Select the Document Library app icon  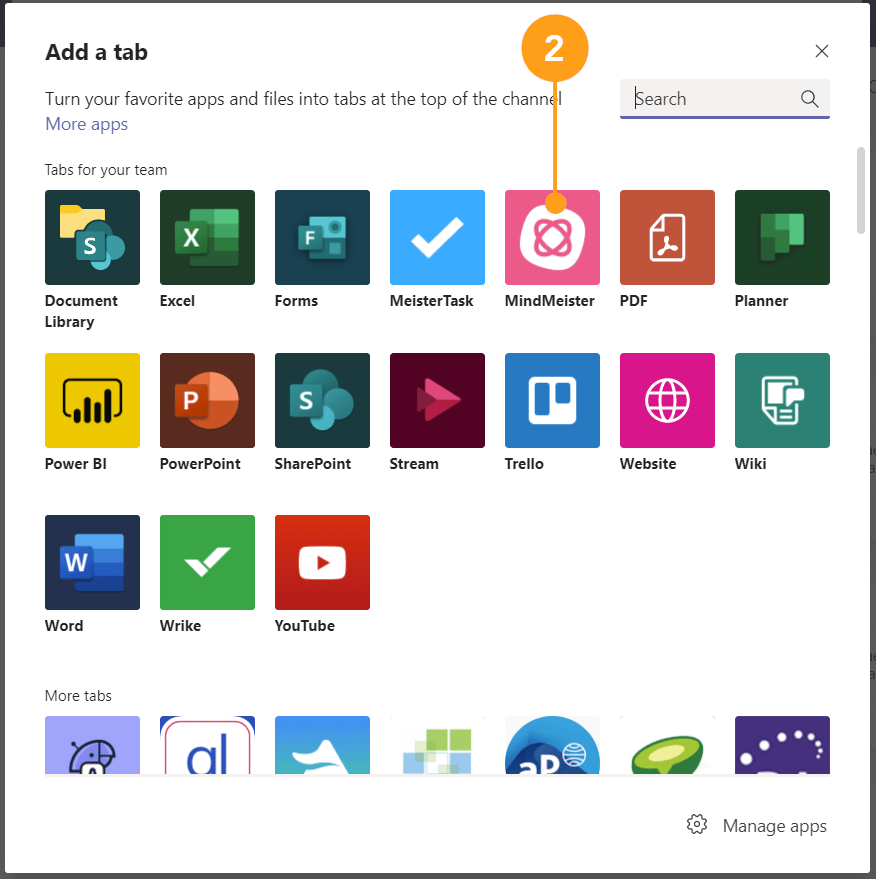tap(92, 237)
